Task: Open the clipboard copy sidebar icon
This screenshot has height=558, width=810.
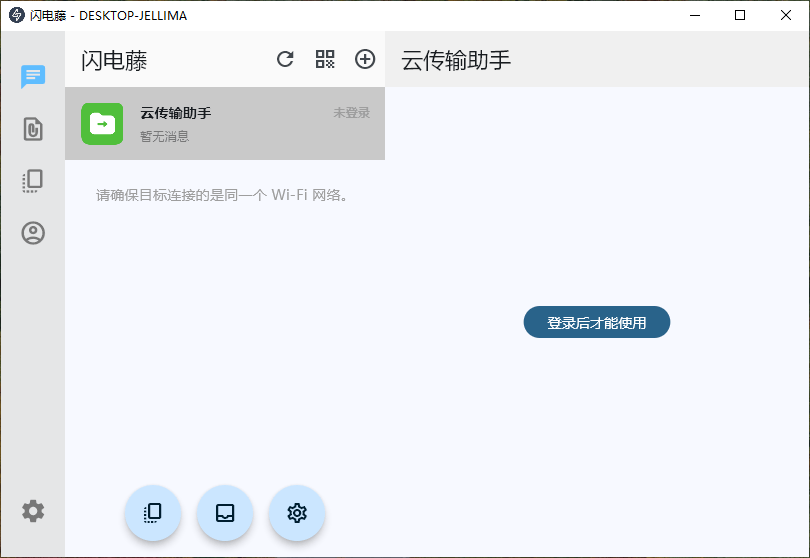Action: (33, 181)
